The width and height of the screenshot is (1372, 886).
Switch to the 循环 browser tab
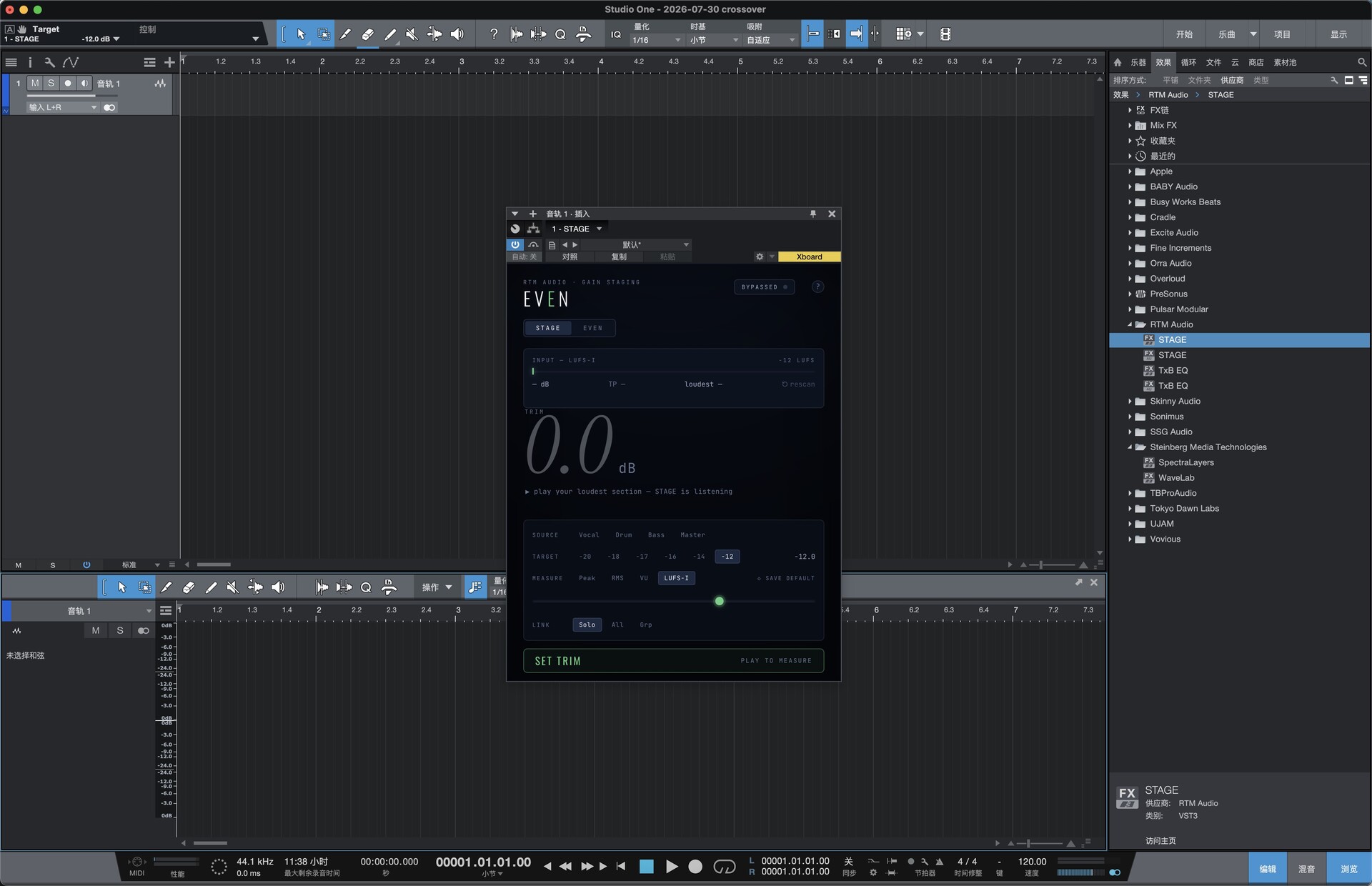pyautogui.click(x=1188, y=62)
